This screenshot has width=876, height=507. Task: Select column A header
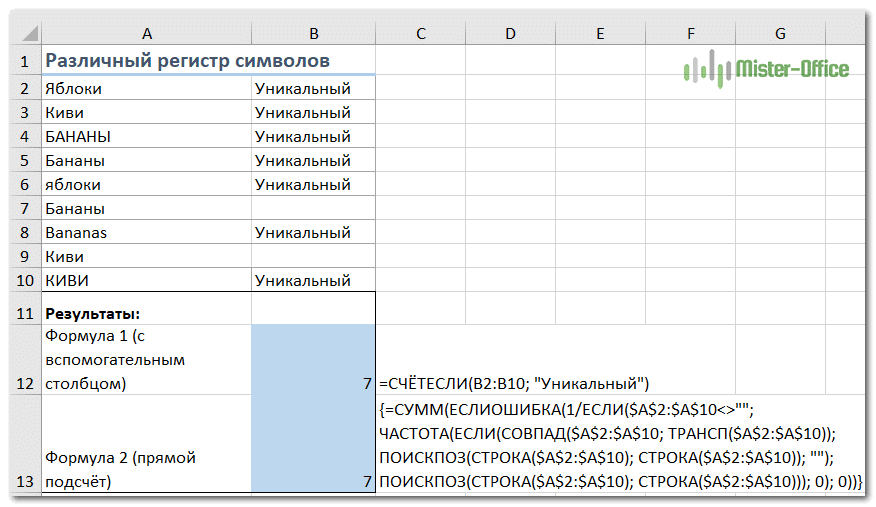[x=146, y=34]
